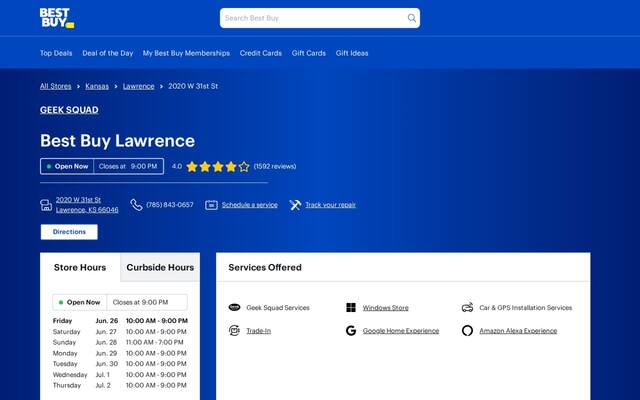The width and height of the screenshot is (640, 400).
Task: Click the star rating icons
Action: click(218, 167)
